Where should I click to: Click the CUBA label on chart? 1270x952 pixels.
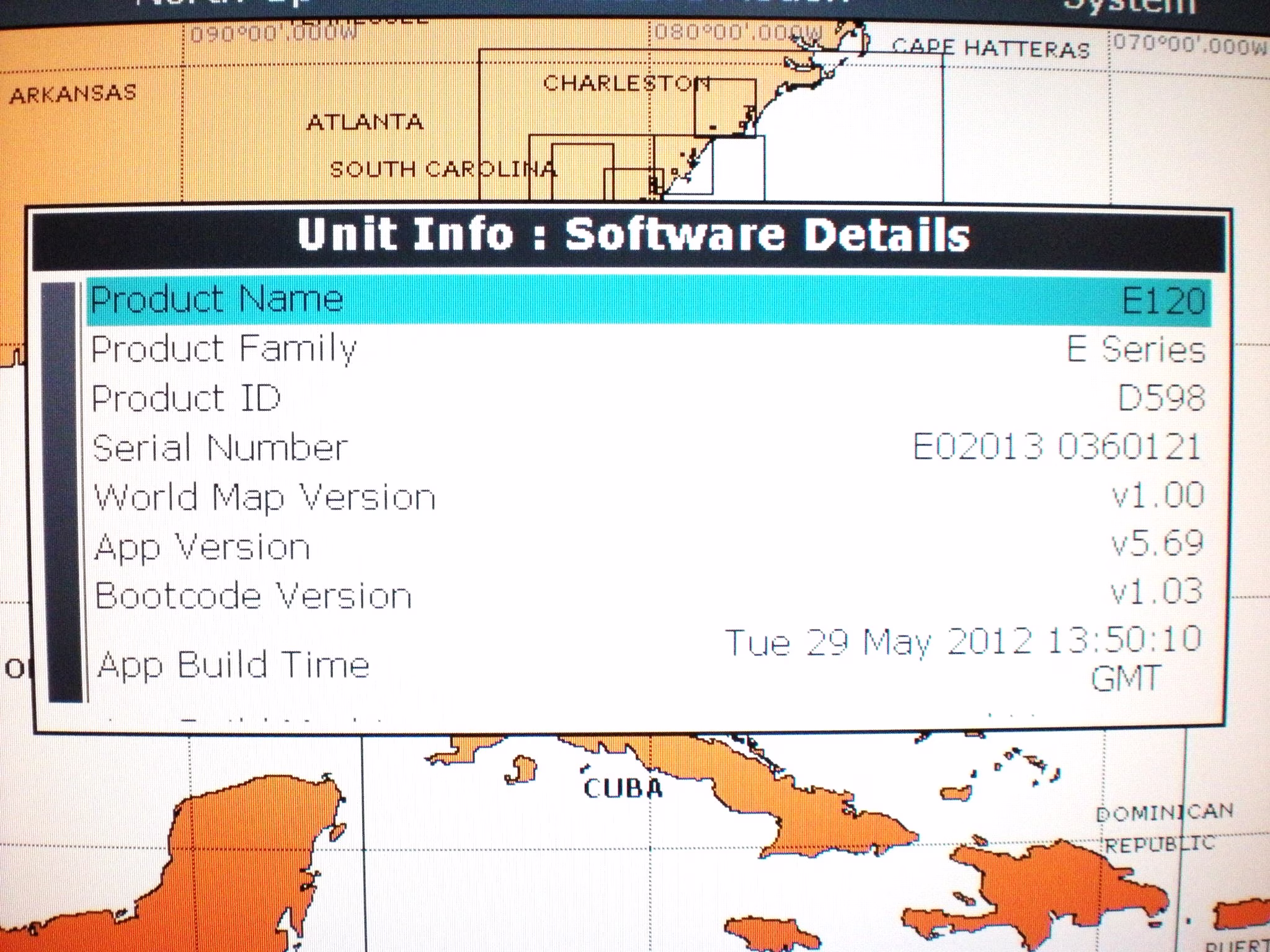coord(623,789)
